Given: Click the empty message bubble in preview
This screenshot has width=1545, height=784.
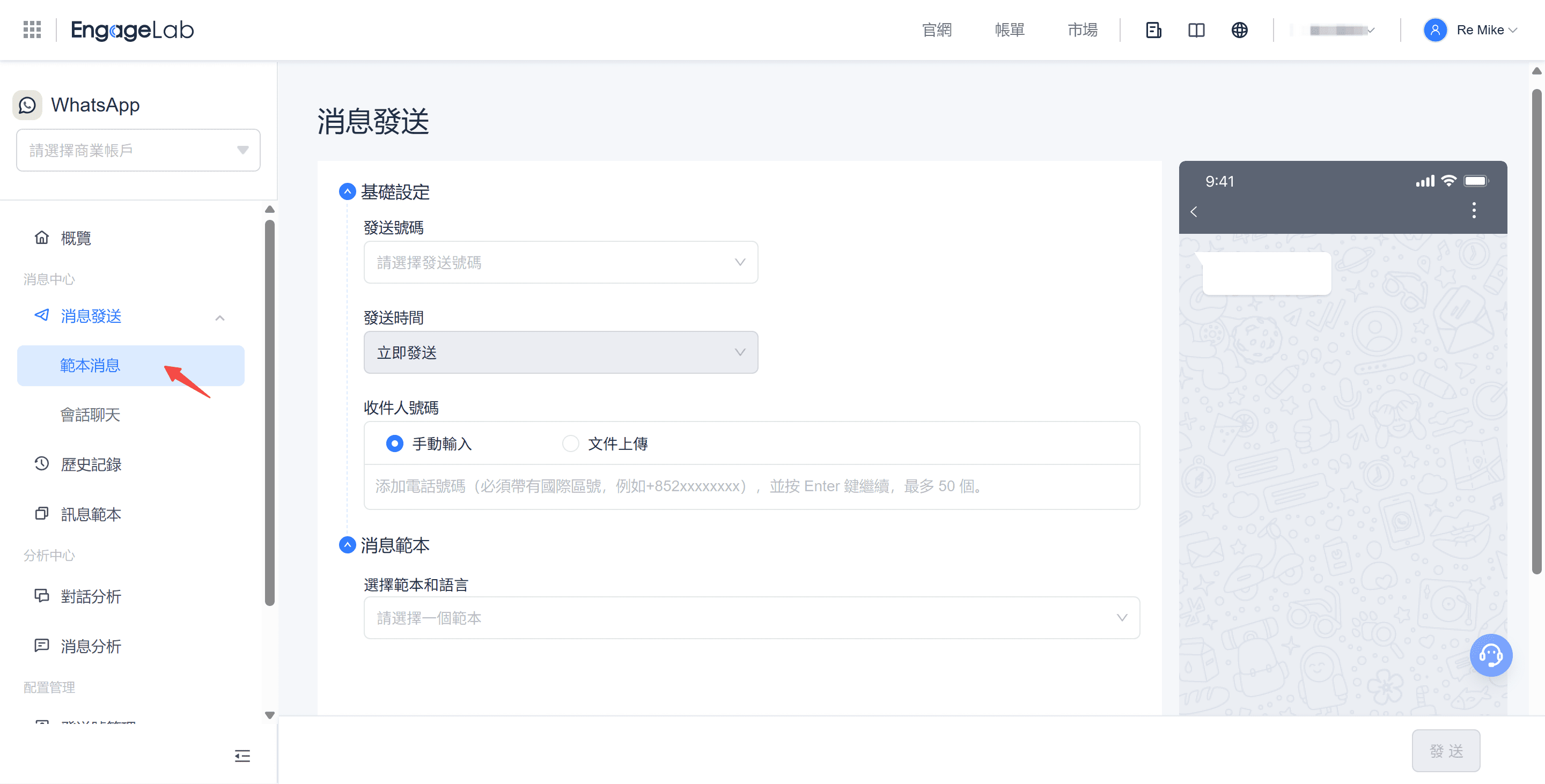Looking at the screenshot, I should [1267, 273].
